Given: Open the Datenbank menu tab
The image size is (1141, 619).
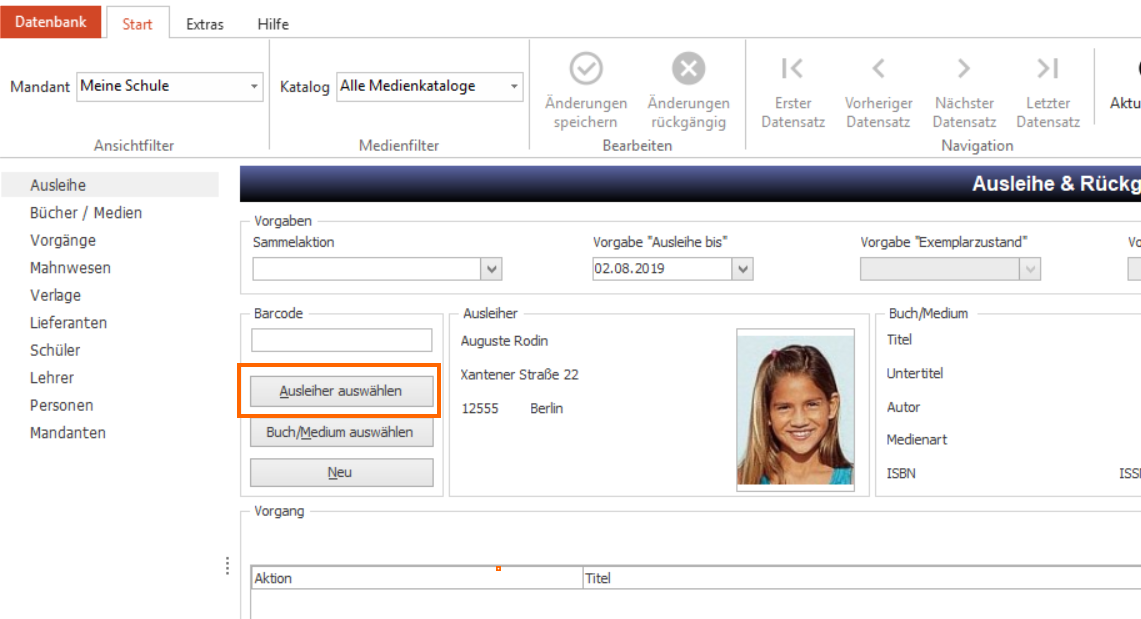Looking at the screenshot, I should coord(50,22).
